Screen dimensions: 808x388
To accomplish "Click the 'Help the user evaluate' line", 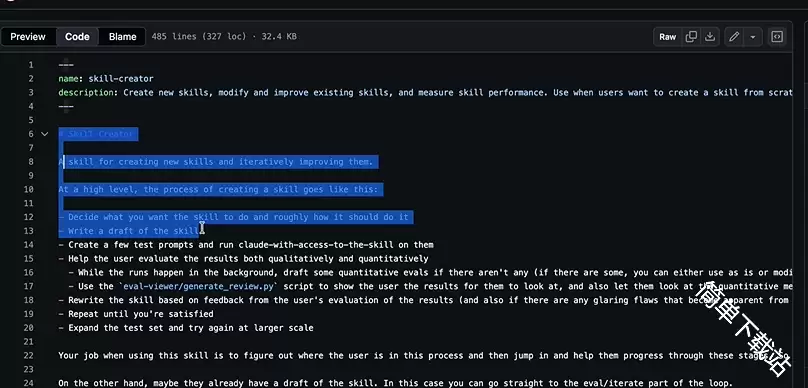I will click(243, 259).
